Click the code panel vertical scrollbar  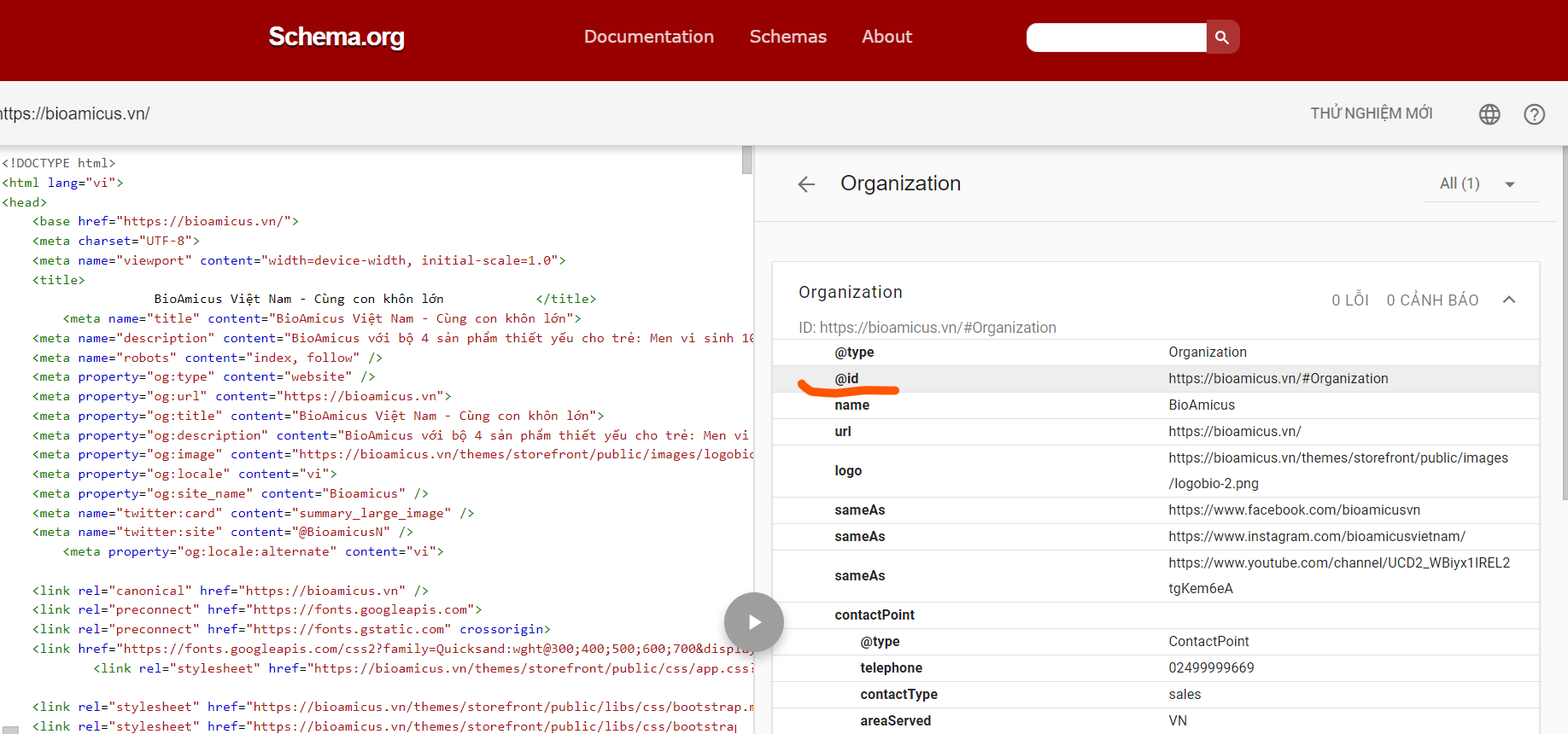click(x=747, y=160)
